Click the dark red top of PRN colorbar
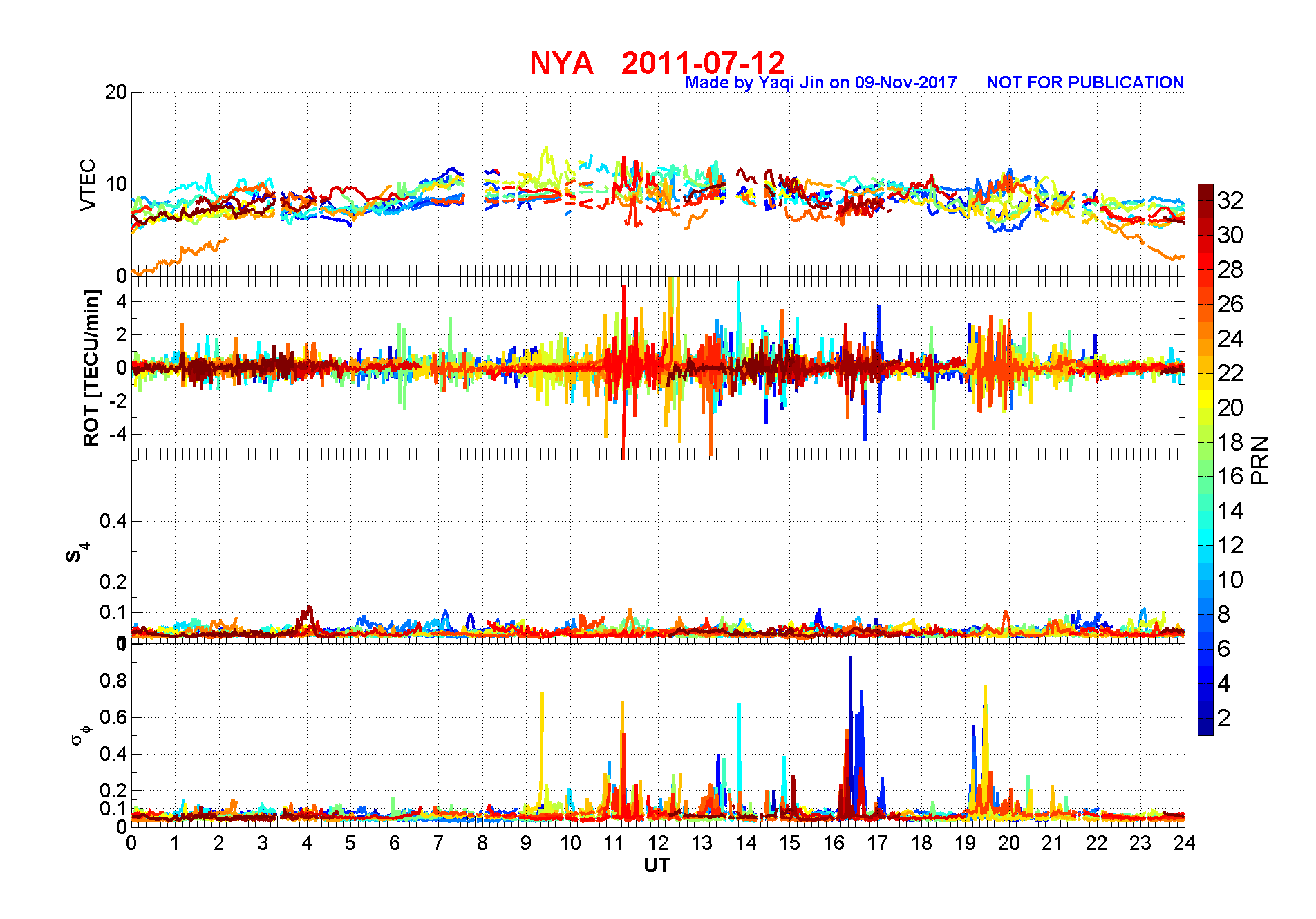 [x=1205, y=192]
